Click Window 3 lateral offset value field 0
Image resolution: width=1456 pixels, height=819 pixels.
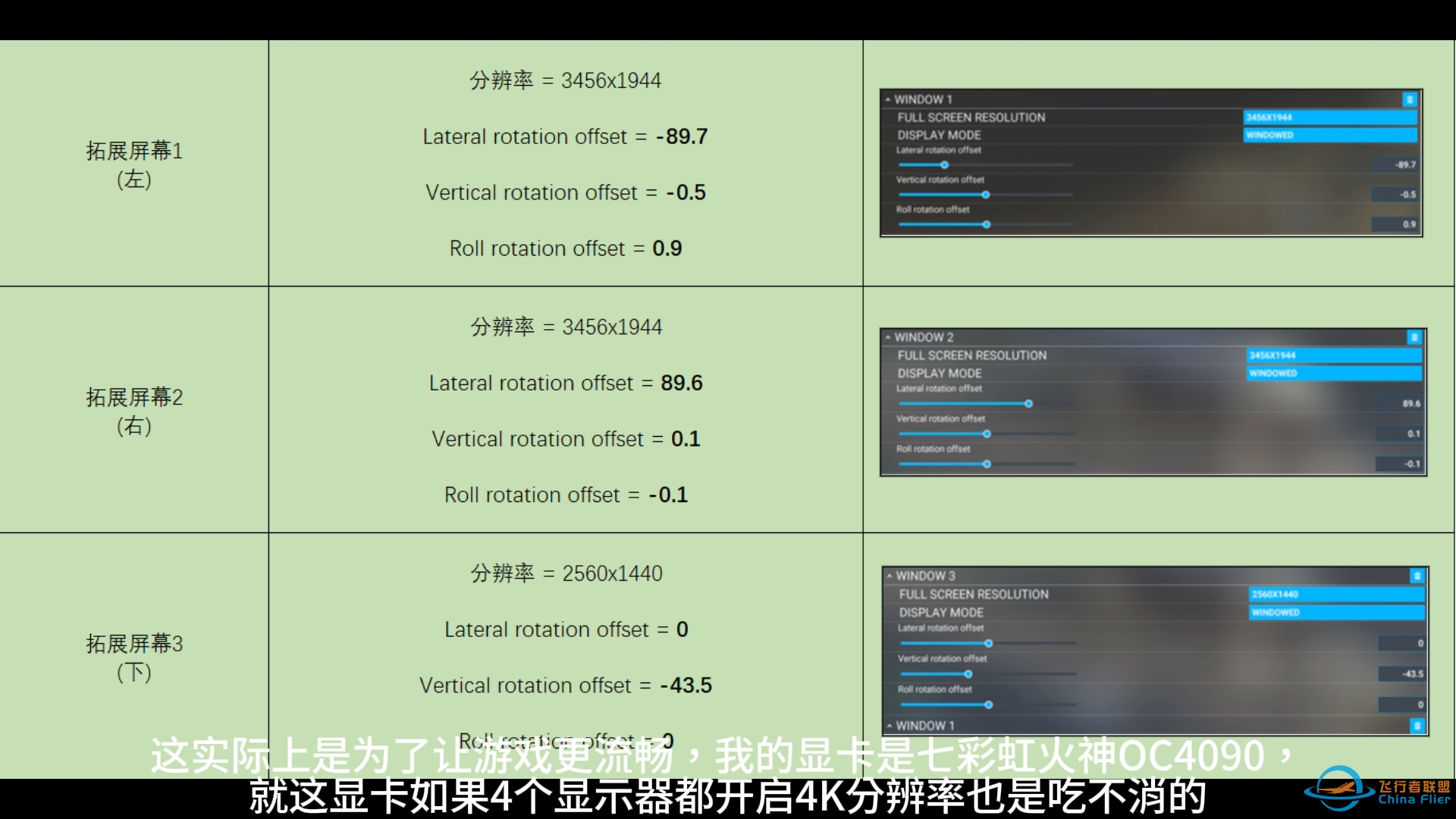1402,643
